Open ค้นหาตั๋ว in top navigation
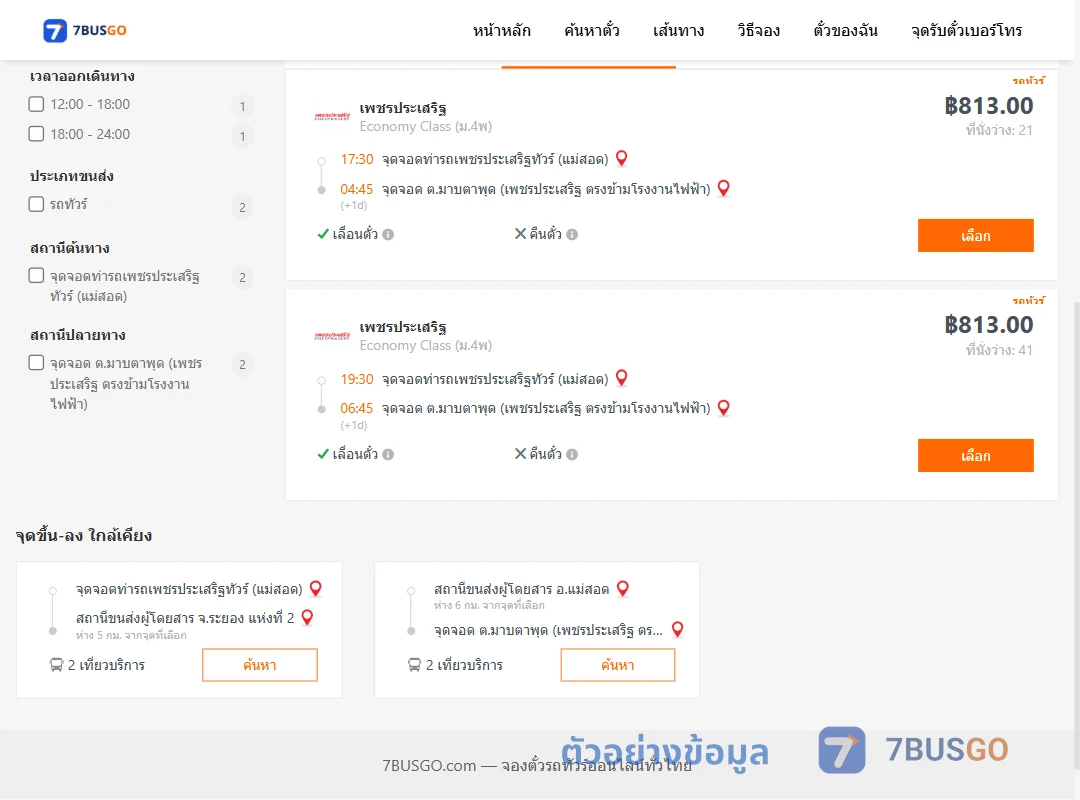The width and height of the screenshot is (1080, 800). [x=592, y=30]
